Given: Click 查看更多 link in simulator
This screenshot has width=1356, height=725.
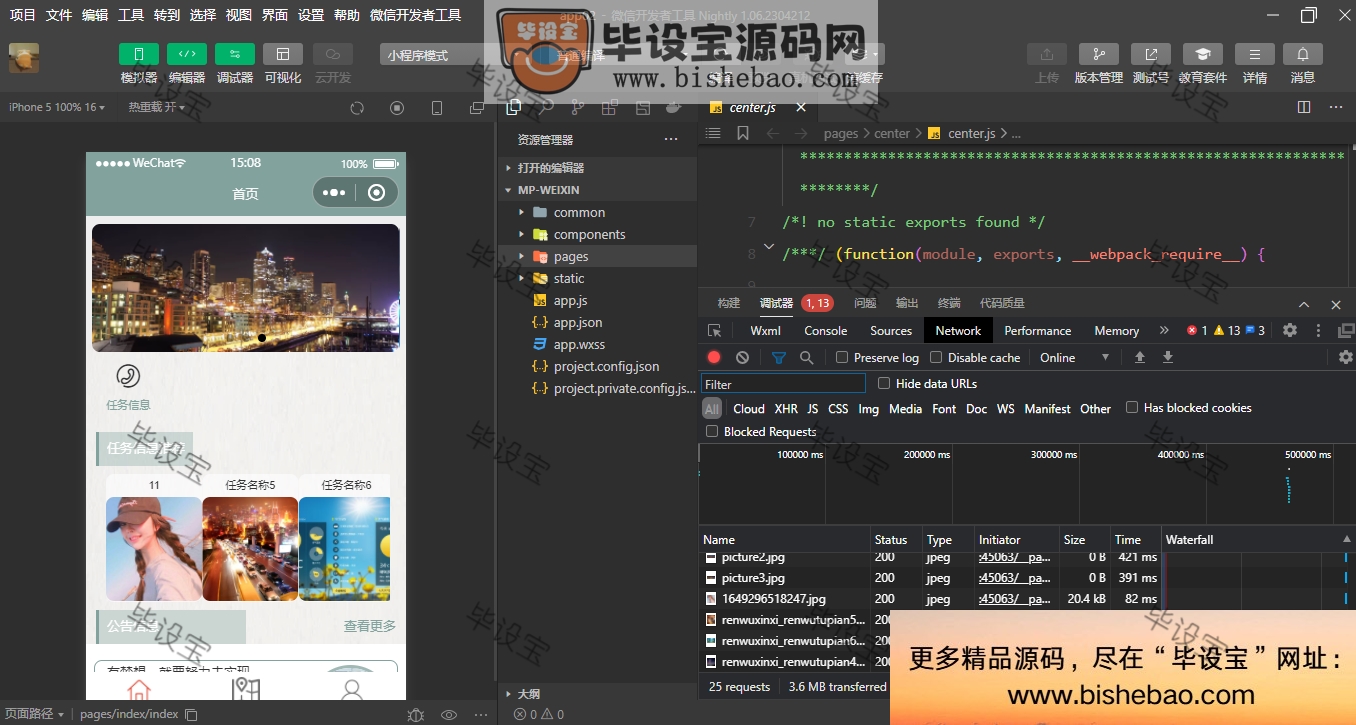Looking at the screenshot, I should [x=370, y=626].
